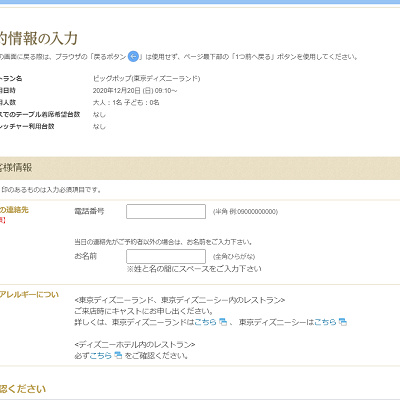This screenshot has width=400, height=400.
Task: Click the new-window icon after the 東京ディズニーシーは link
Action: click(x=343, y=322)
